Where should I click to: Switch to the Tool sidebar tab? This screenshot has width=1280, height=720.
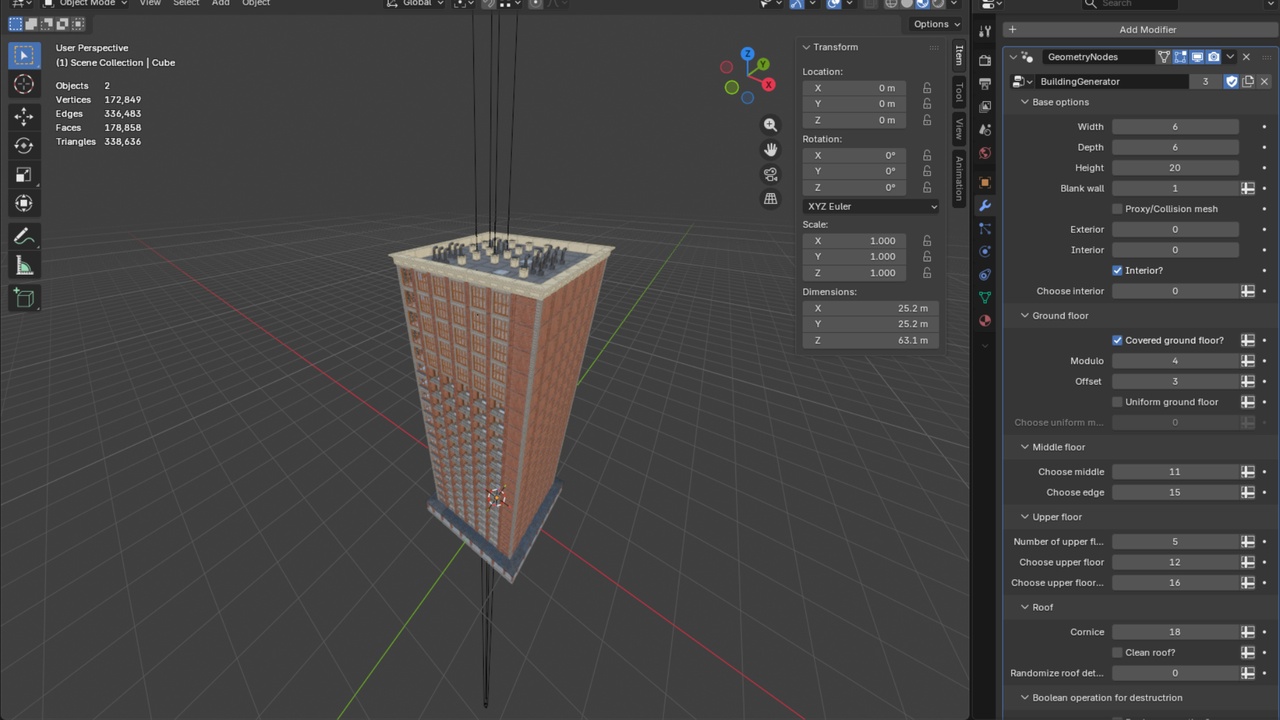point(958,93)
